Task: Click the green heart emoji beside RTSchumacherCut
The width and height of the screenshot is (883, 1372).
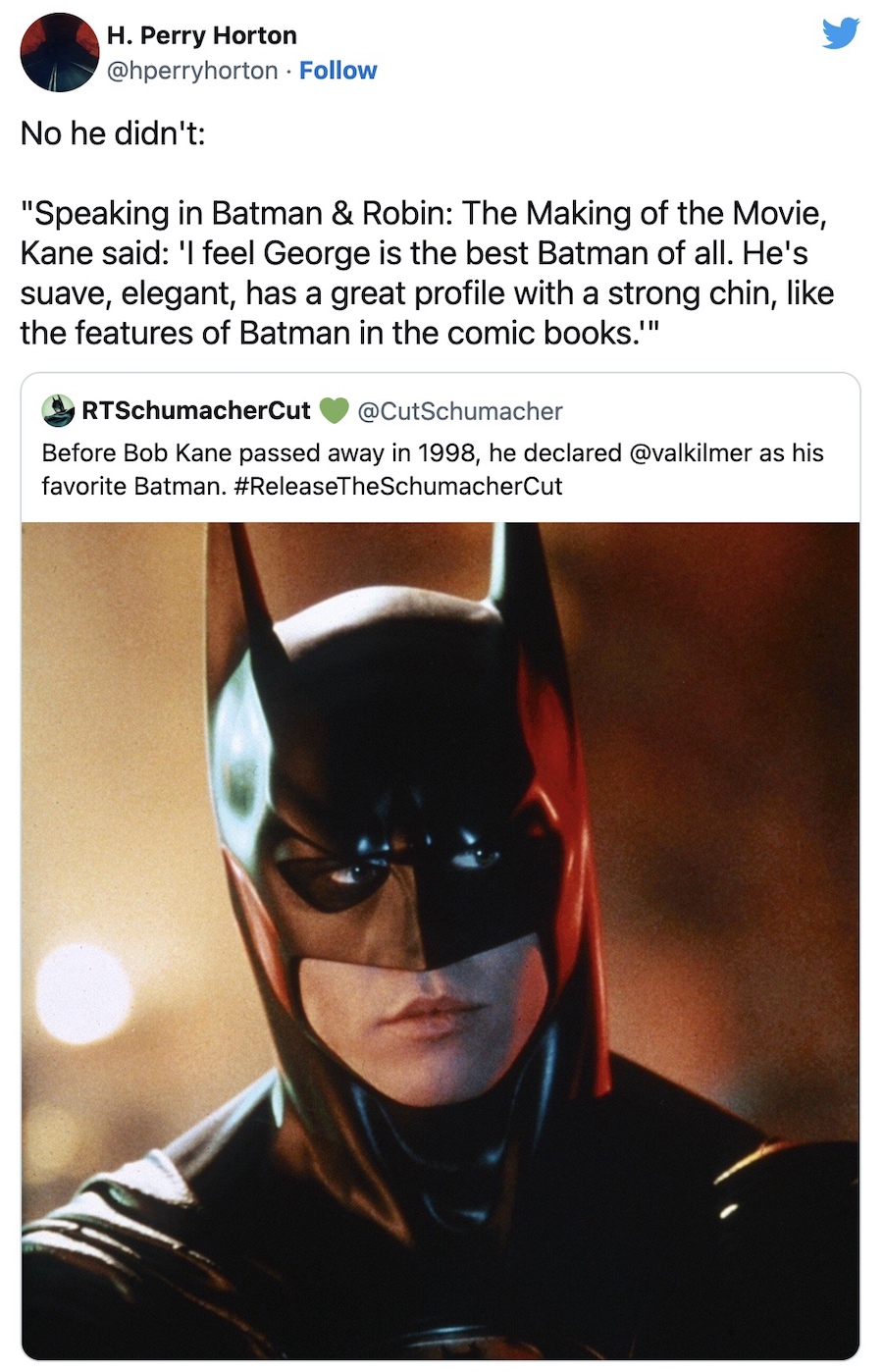Action: coord(335,410)
